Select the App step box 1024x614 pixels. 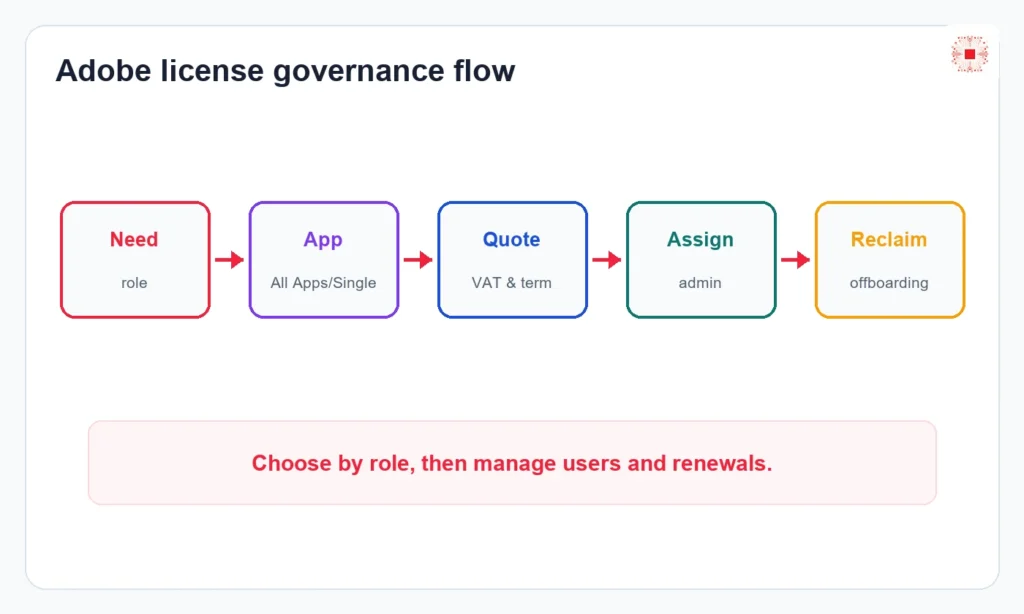coord(324,260)
